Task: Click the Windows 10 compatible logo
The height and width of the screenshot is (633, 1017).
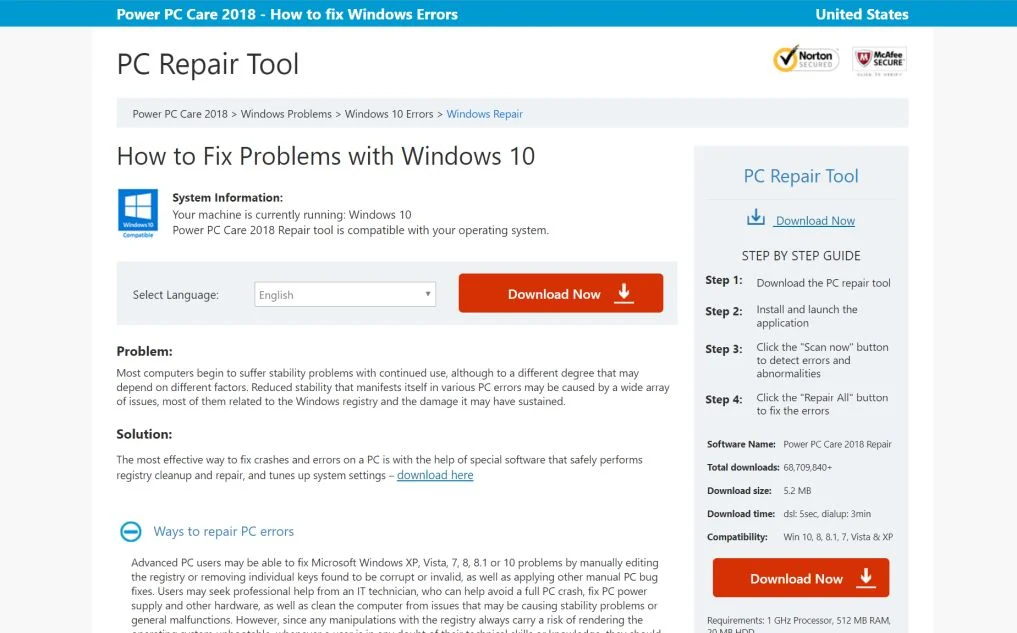Action: click(138, 213)
